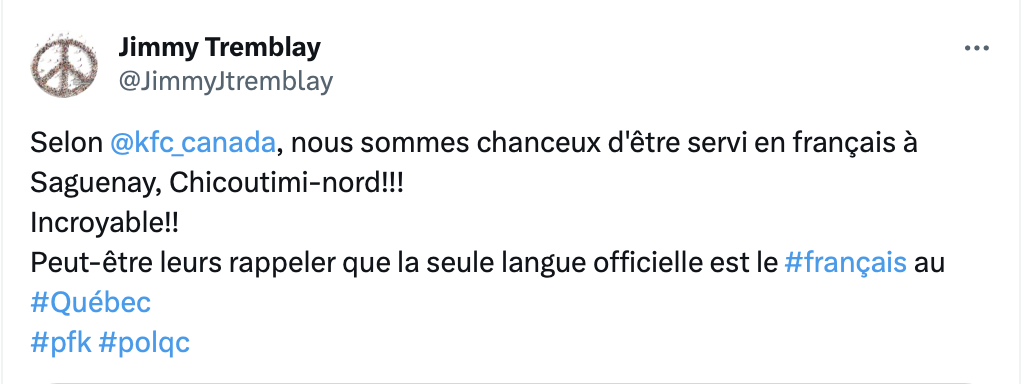
Task: Click the word au after #français
Action: click(x=929, y=264)
